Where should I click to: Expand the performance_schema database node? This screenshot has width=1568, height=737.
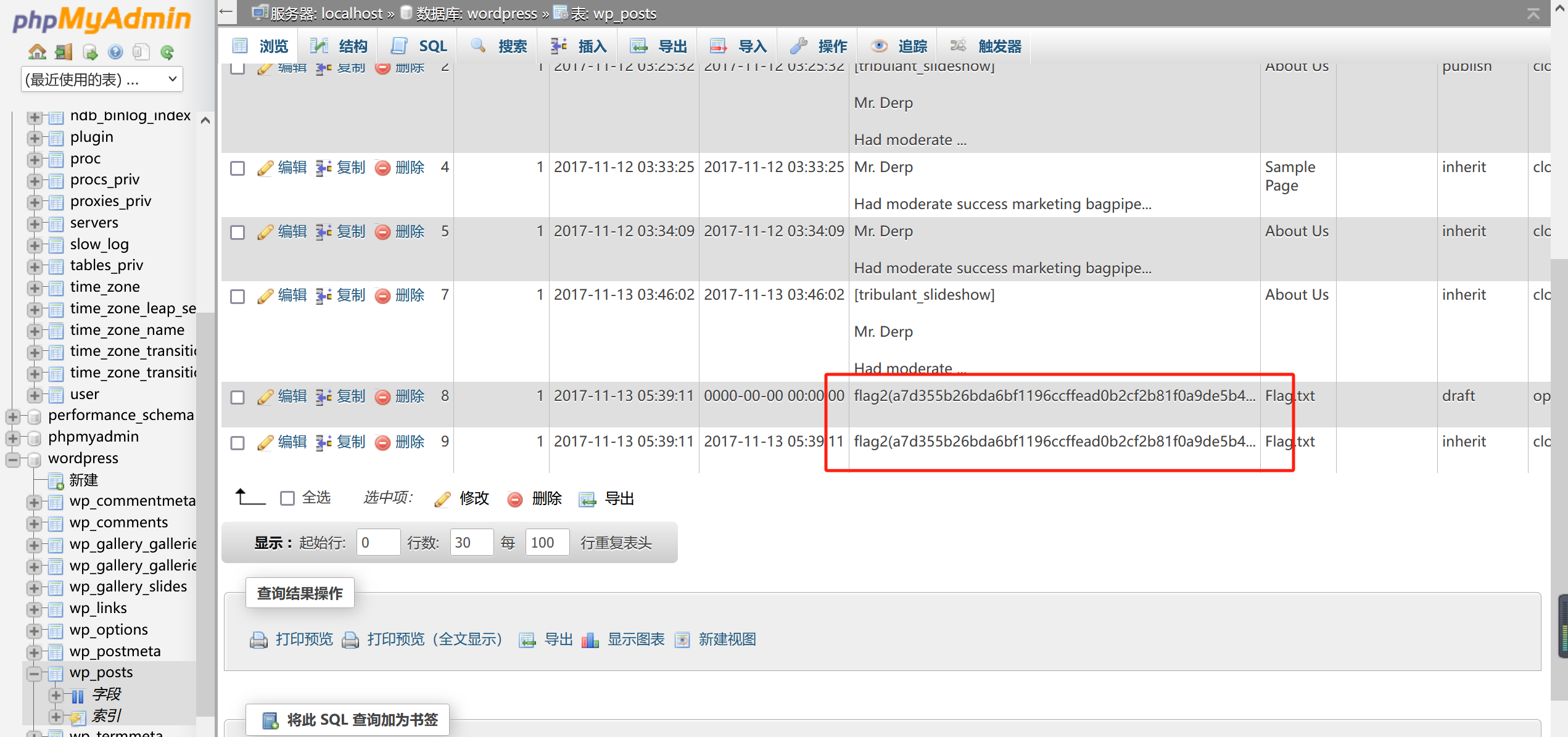coord(12,417)
